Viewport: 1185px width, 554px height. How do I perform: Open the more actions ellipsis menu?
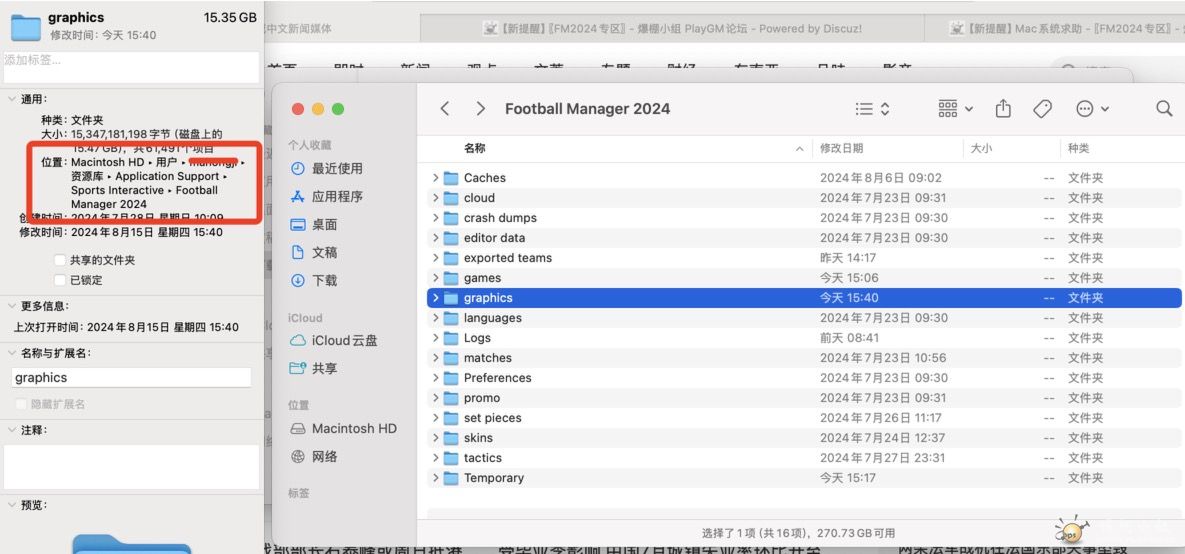click(x=1092, y=109)
